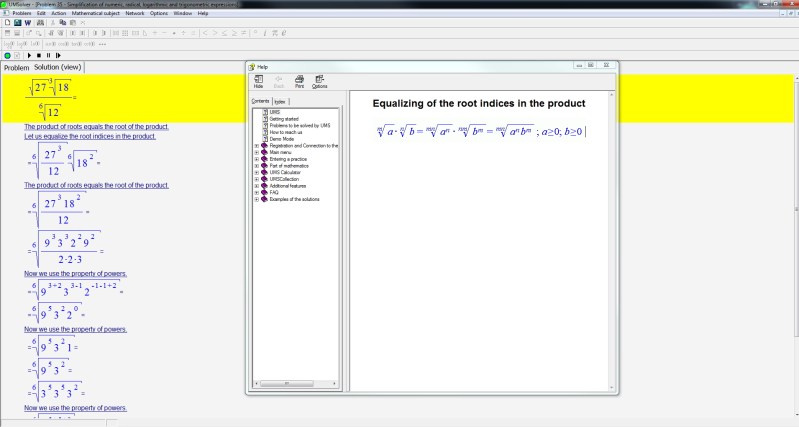Open the Window menu
The image size is (799, 427).
(x=183, y=13)
